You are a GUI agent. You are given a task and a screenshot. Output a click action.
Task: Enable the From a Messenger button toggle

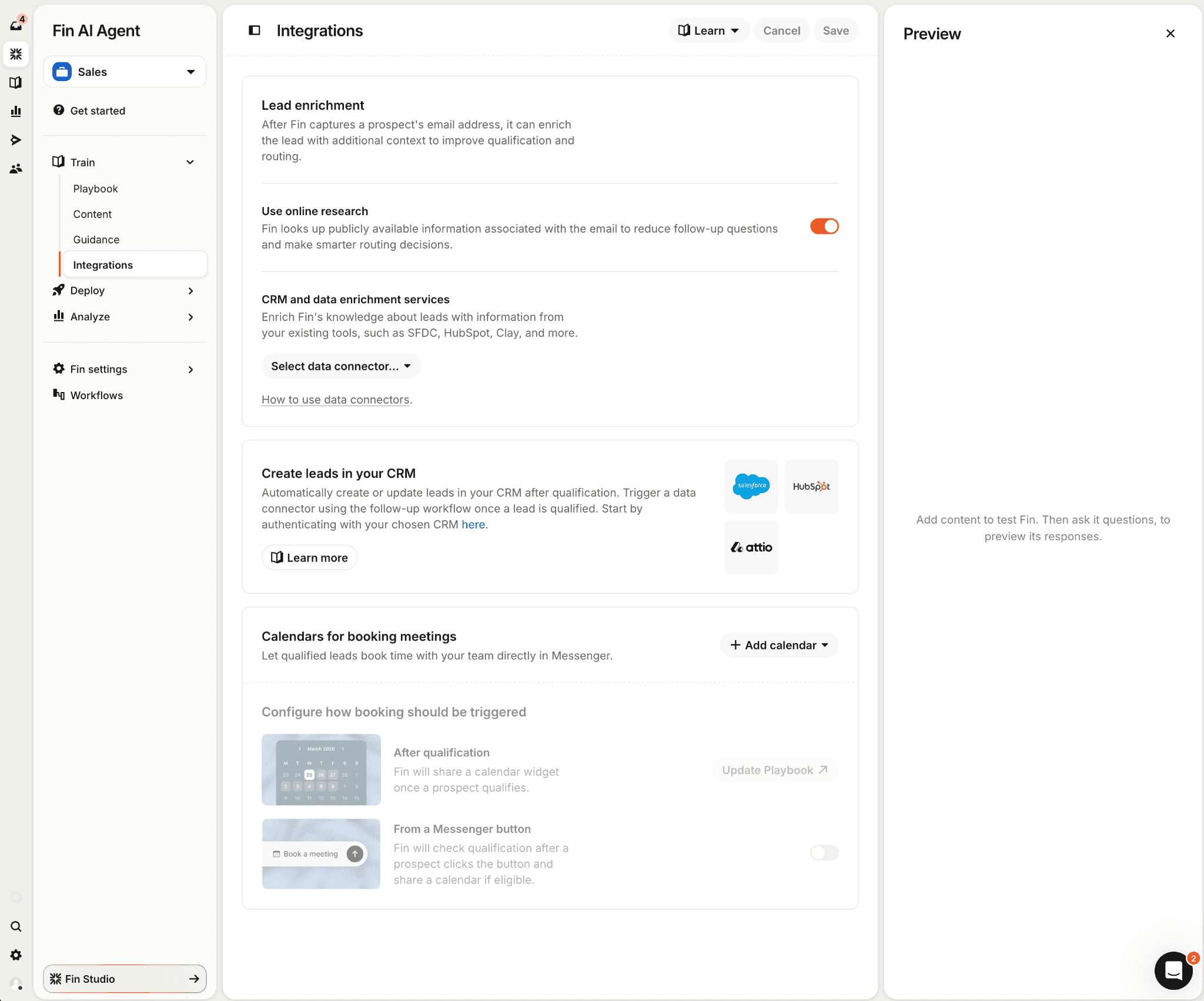pos(824,853)
